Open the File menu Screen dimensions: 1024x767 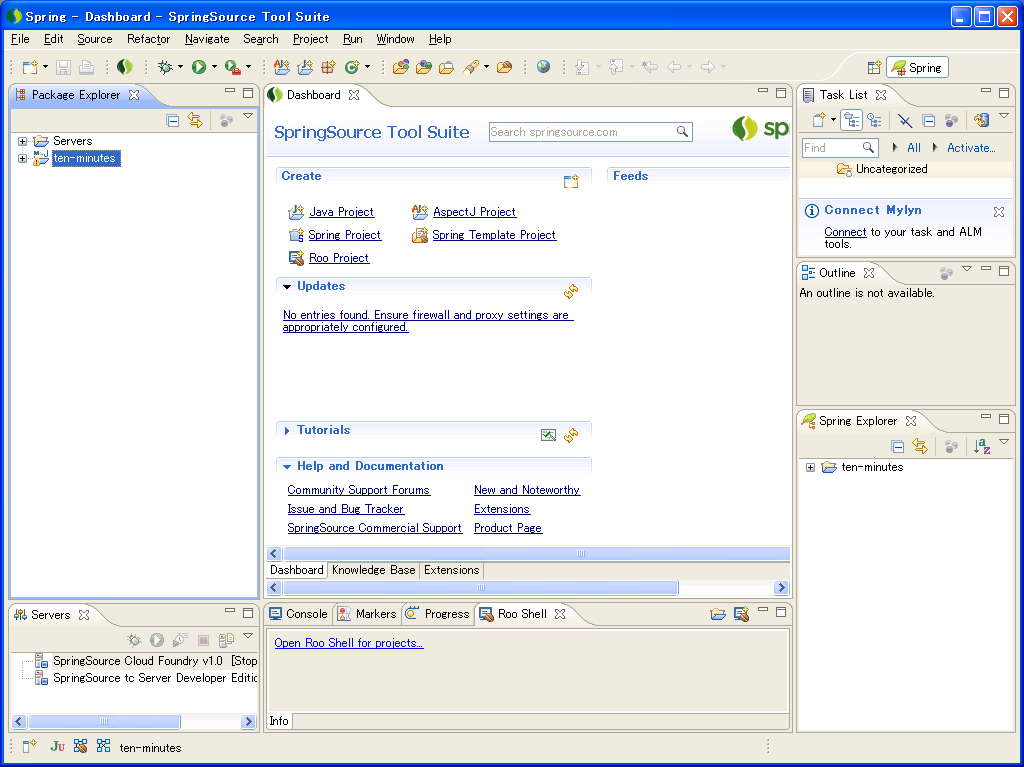[x=20, y=39]
